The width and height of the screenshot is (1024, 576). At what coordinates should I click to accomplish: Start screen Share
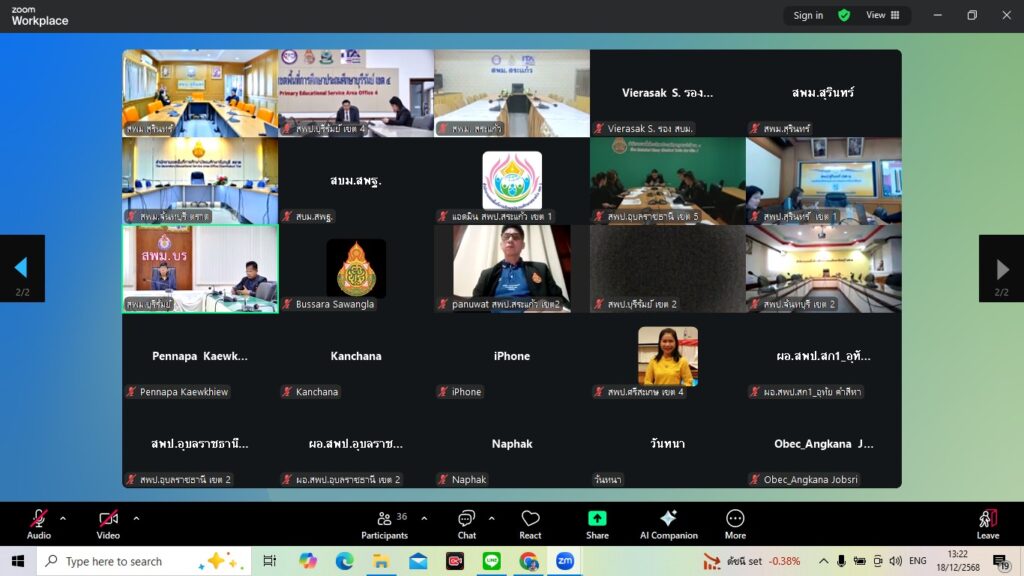point(597,524)
